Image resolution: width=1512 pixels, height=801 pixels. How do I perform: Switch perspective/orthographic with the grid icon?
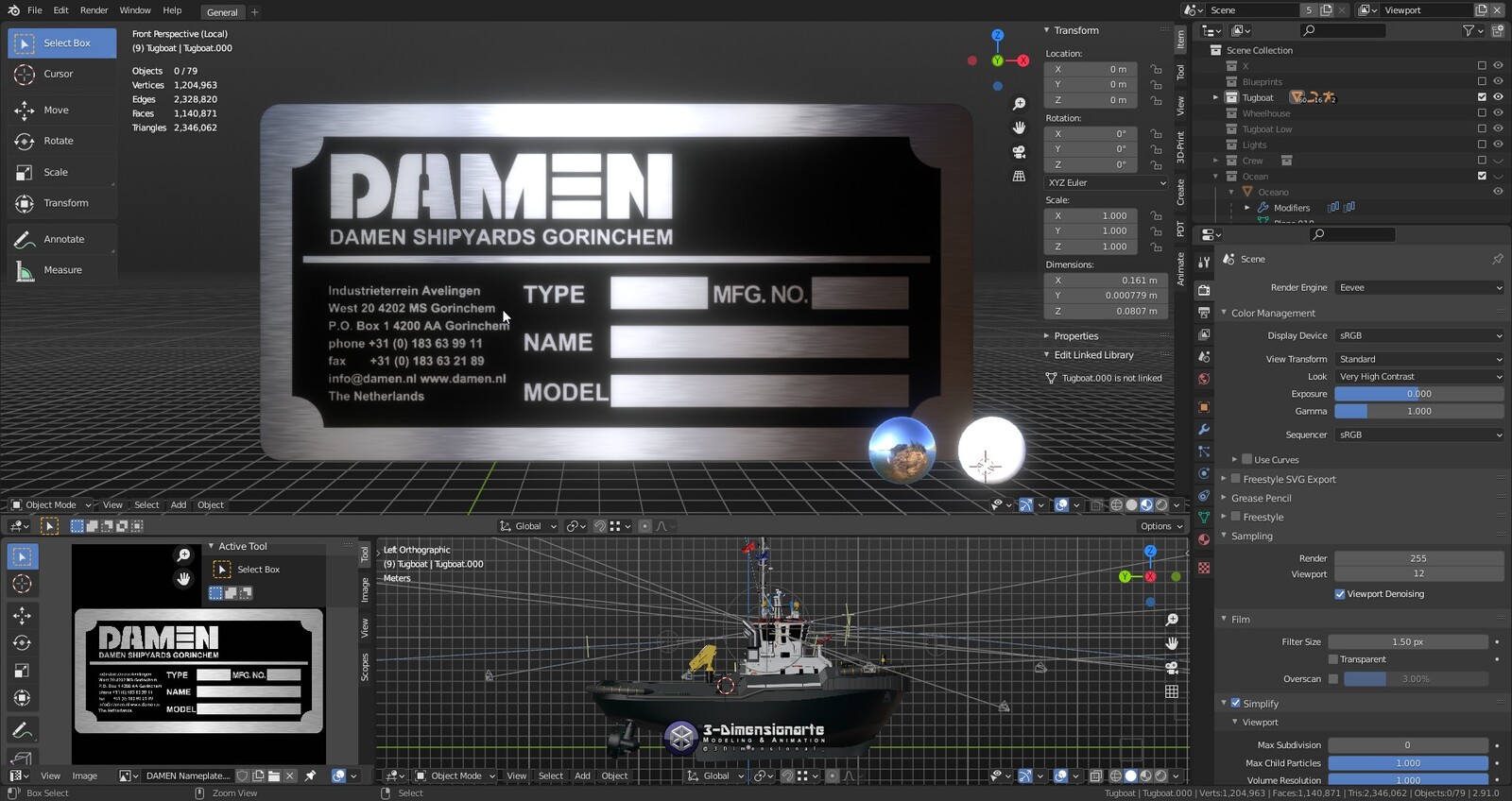pos(1019,177)
